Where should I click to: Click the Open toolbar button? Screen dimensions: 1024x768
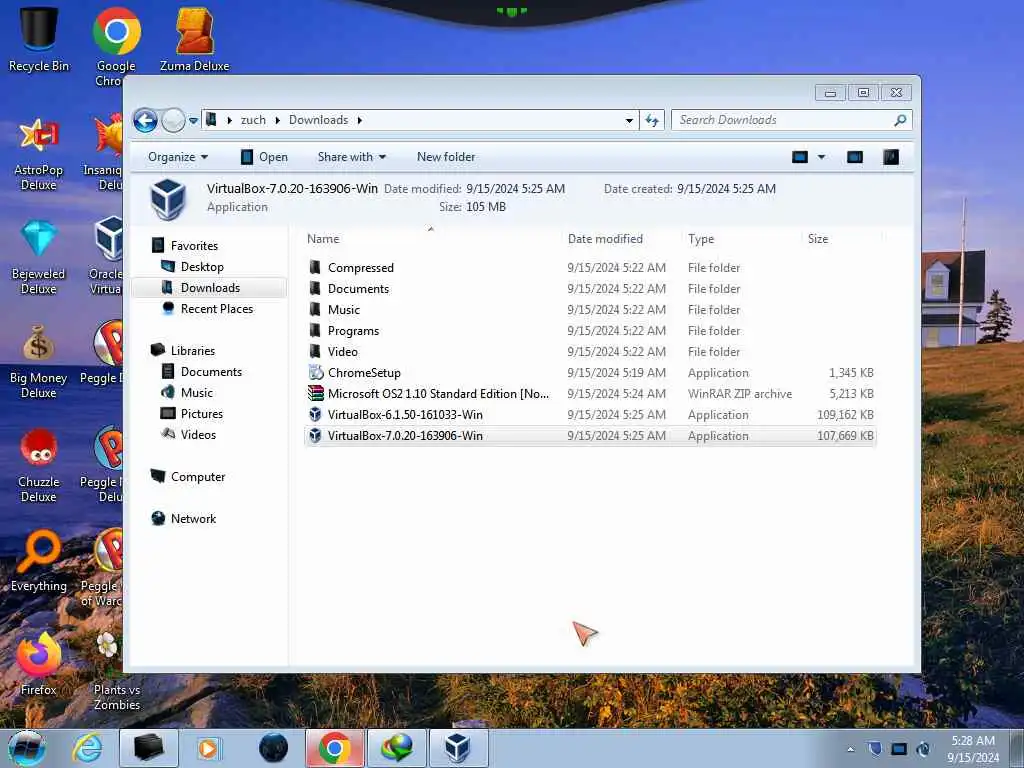(264, 157)
